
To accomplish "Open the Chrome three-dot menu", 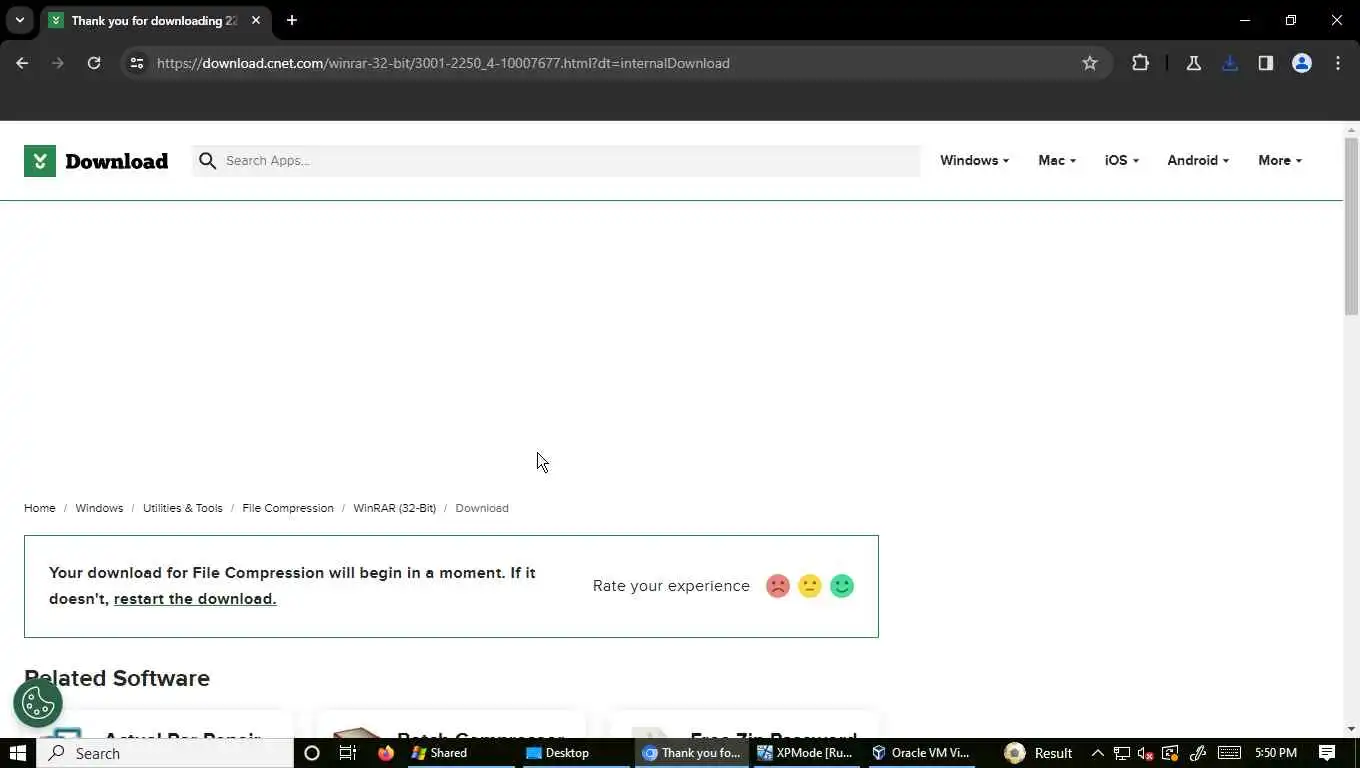I will point(1338,63).
